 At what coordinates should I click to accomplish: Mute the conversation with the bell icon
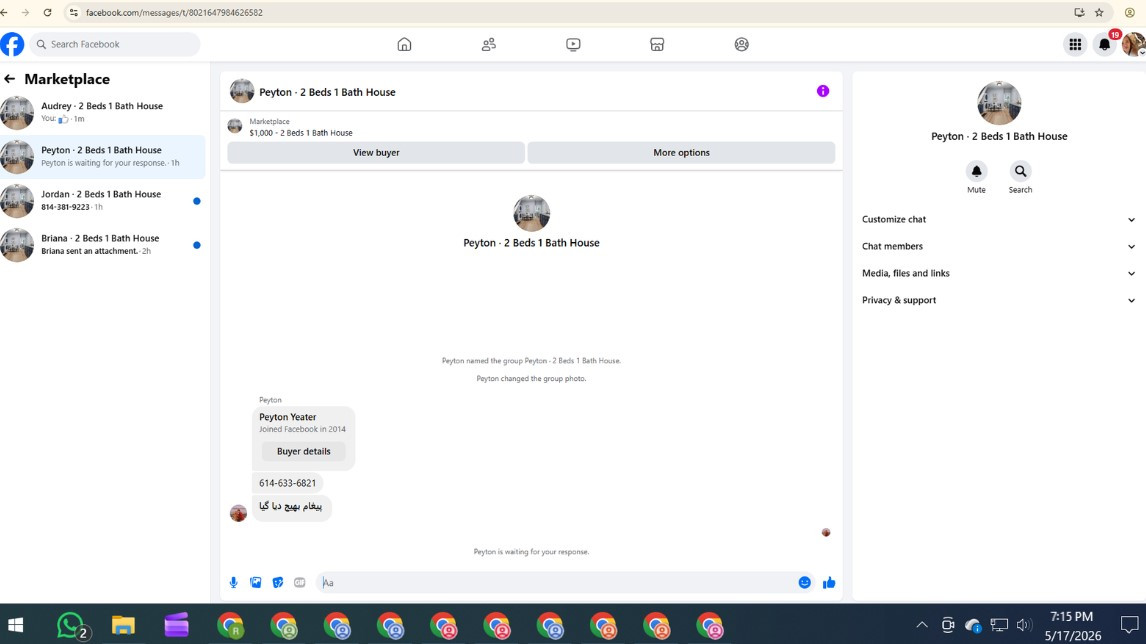(x=976, y=171)
